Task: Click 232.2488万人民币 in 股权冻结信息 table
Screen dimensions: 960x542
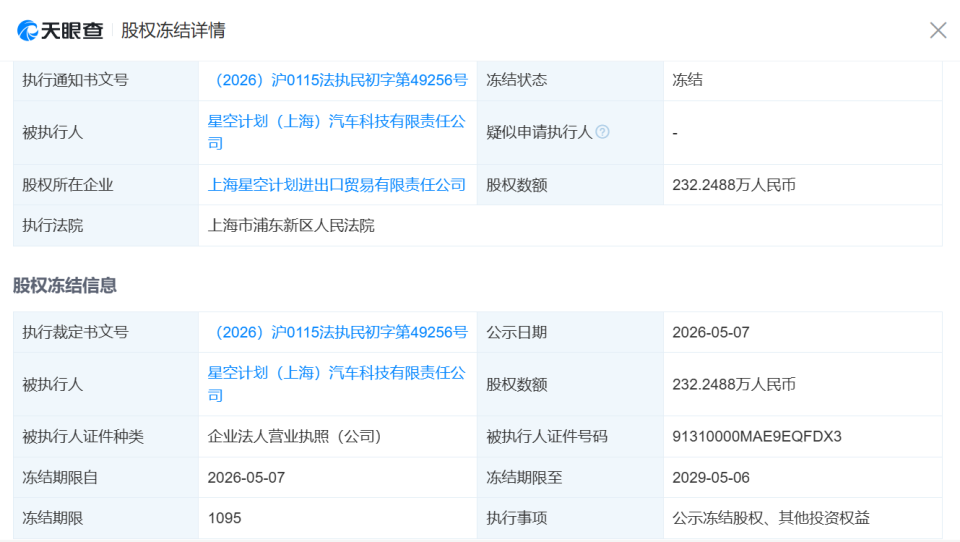Action: [734, 385]
